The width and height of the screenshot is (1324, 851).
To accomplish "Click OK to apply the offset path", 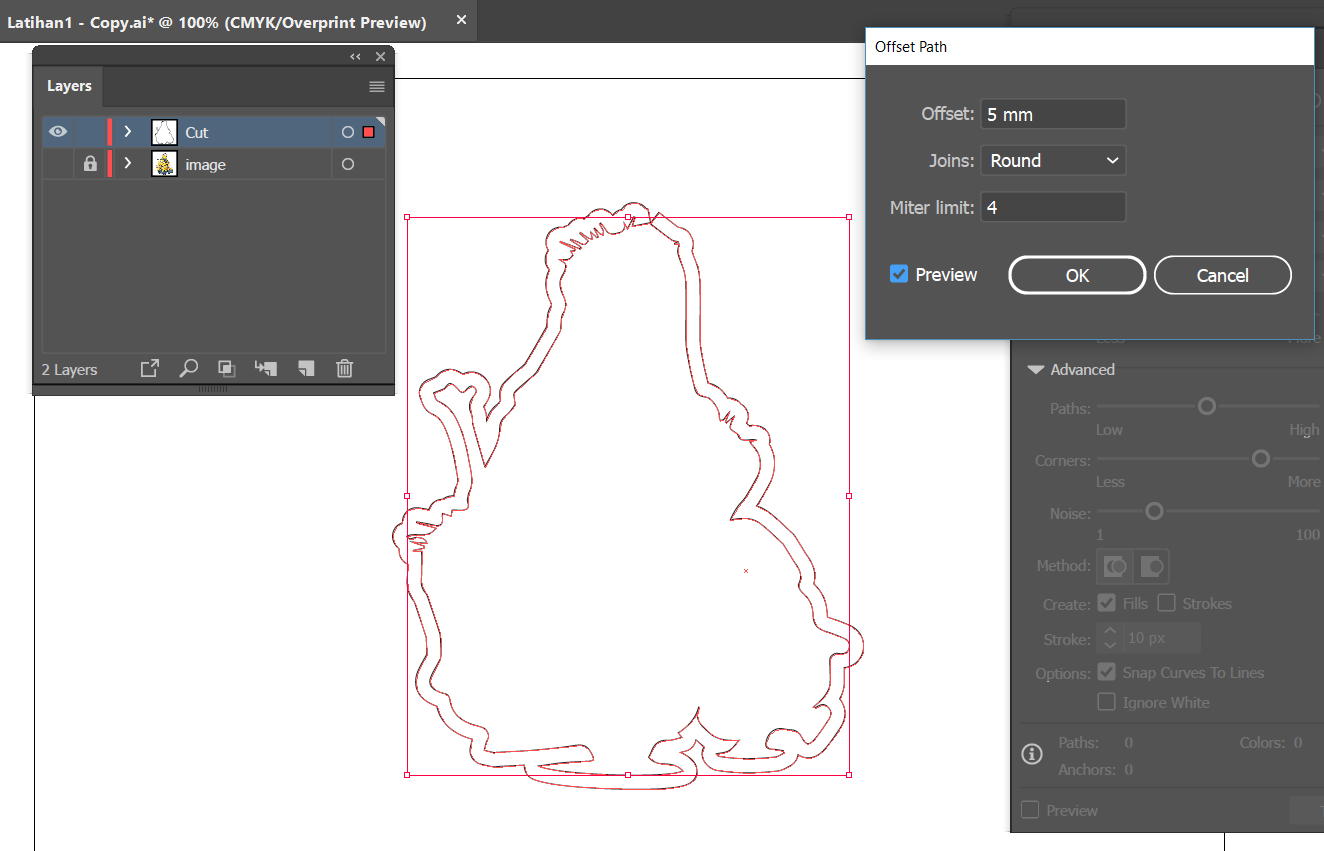I will click(x=1077, y=274).
